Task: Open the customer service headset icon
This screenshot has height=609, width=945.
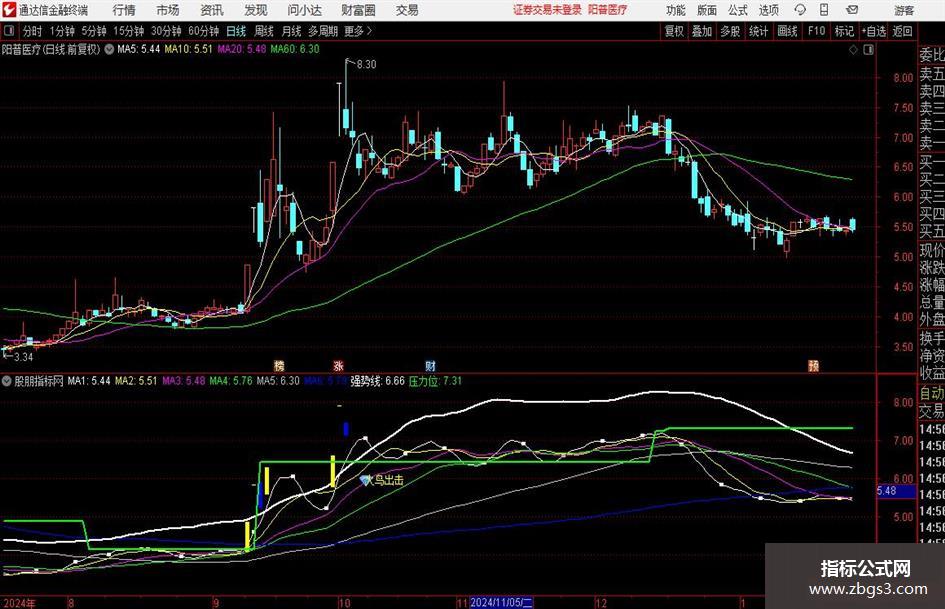Action: tap(800, 10)
